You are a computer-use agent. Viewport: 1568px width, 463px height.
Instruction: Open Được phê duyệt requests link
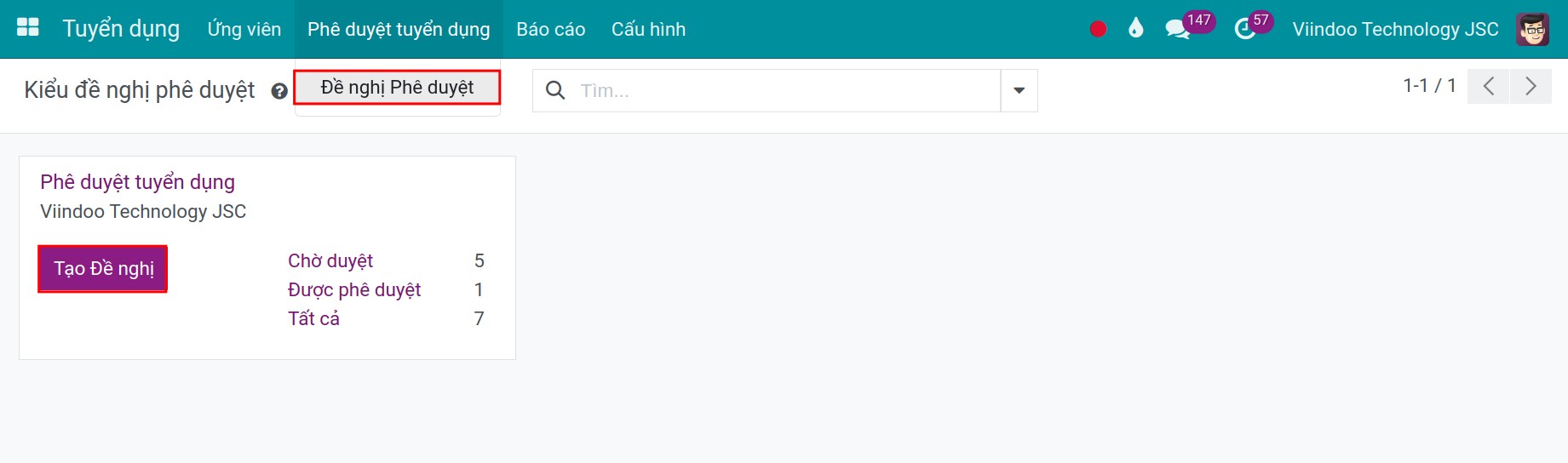tap(354, 289)
